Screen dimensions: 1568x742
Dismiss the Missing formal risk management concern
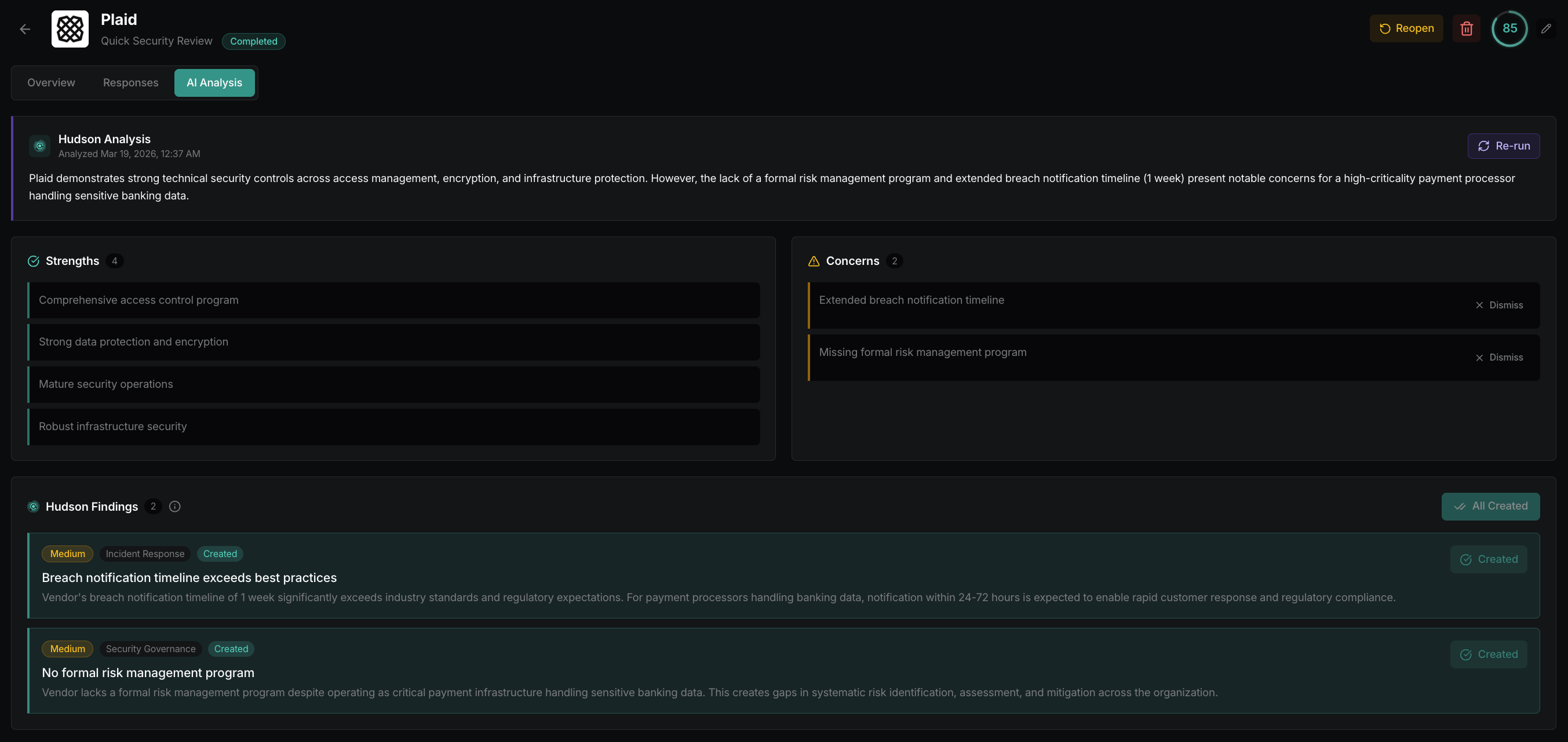pos(1499,358)
